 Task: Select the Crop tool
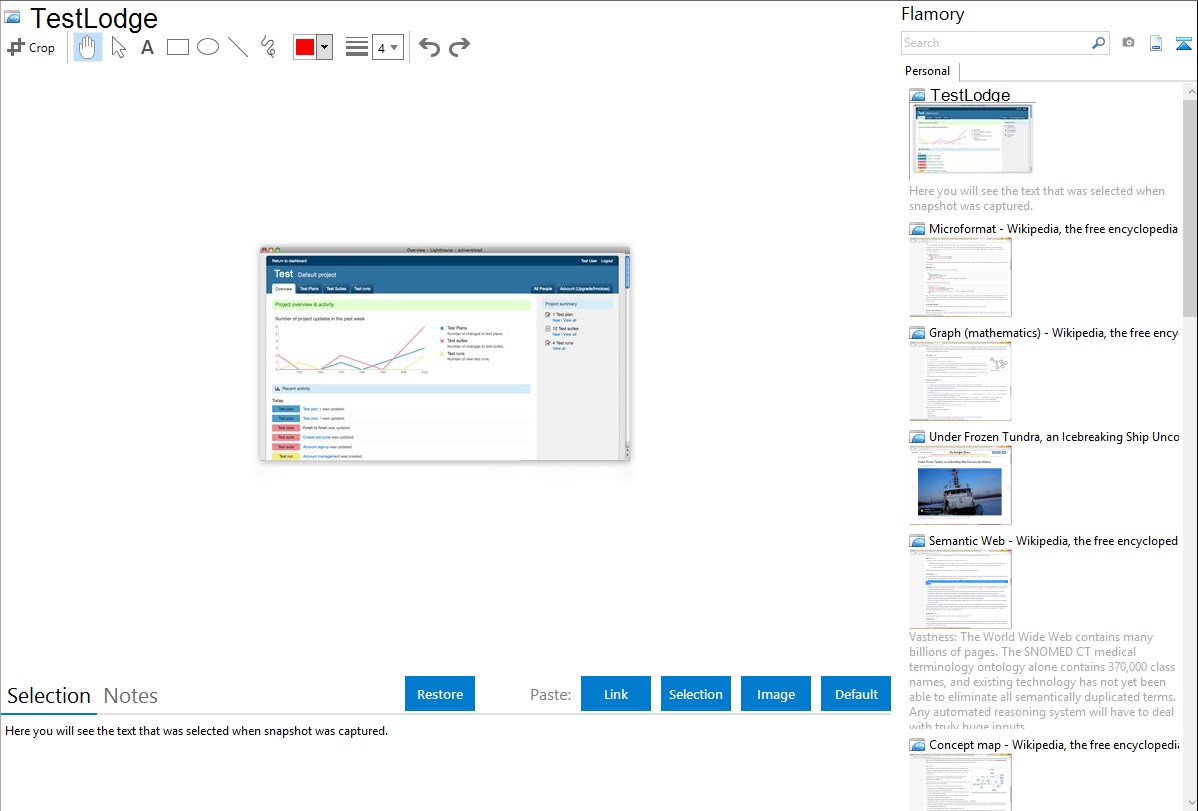[31, 47]
